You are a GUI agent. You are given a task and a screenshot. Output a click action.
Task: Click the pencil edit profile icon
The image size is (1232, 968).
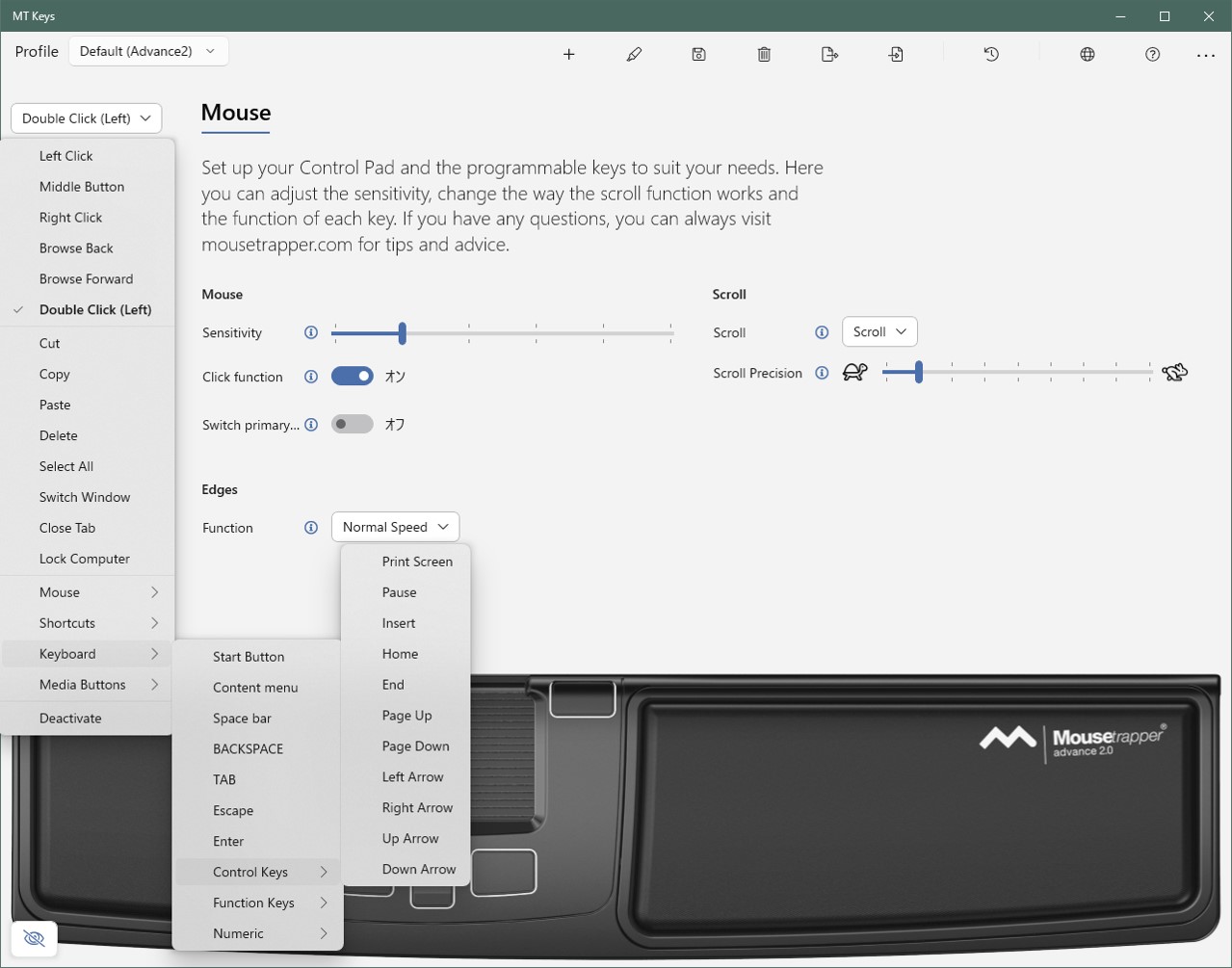coord(634,55)
